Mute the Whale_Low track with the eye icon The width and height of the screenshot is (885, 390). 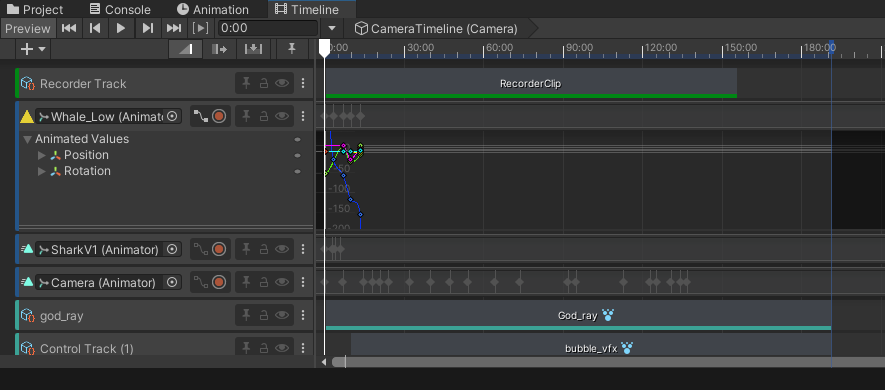point(282,116)
